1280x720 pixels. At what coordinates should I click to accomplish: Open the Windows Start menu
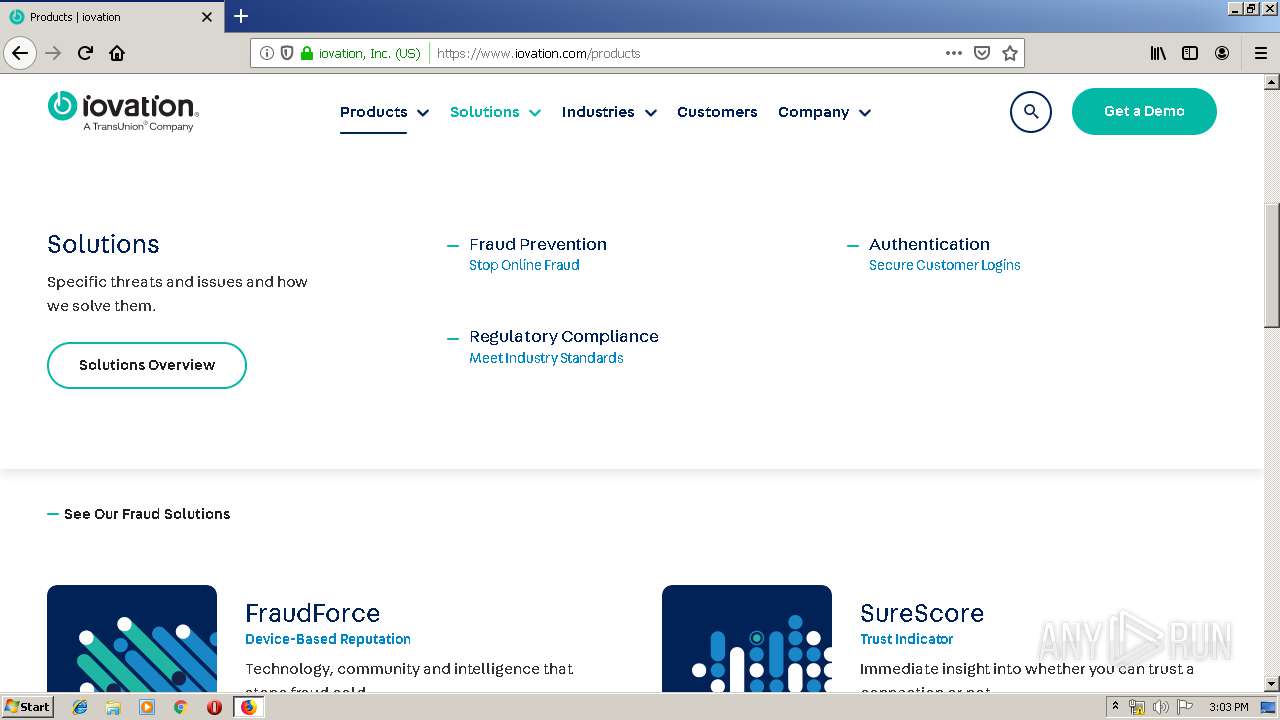(27, 707)
